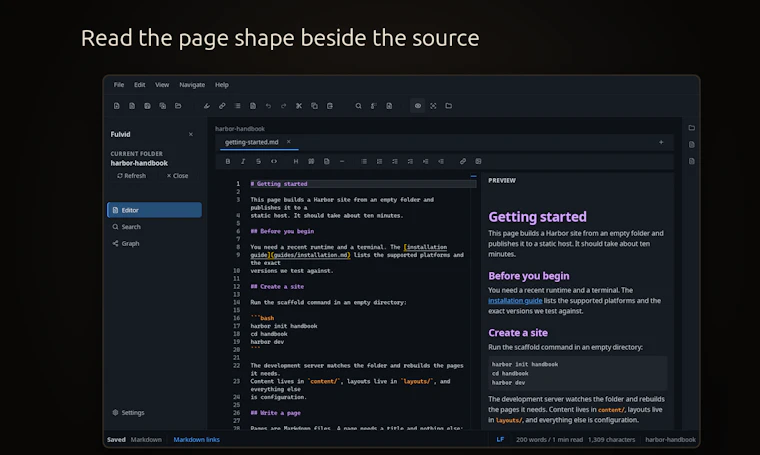The width and height of the screenshot is (760, 455).
Task: Close the harbor-handbook folder
Action: pos(177,175)
